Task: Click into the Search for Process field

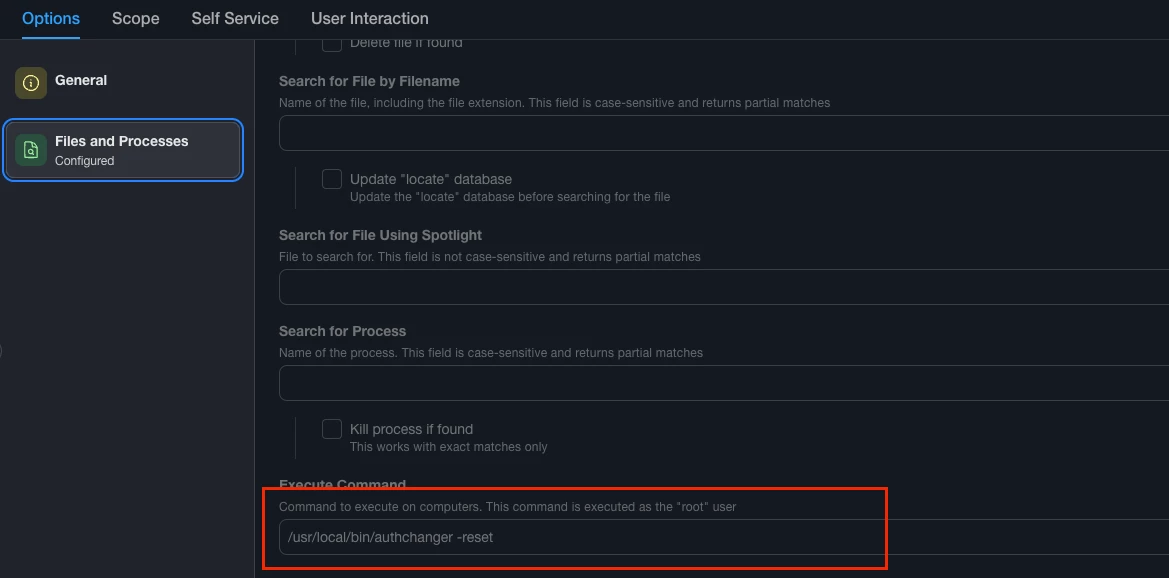Action: [x=723, y=383]
